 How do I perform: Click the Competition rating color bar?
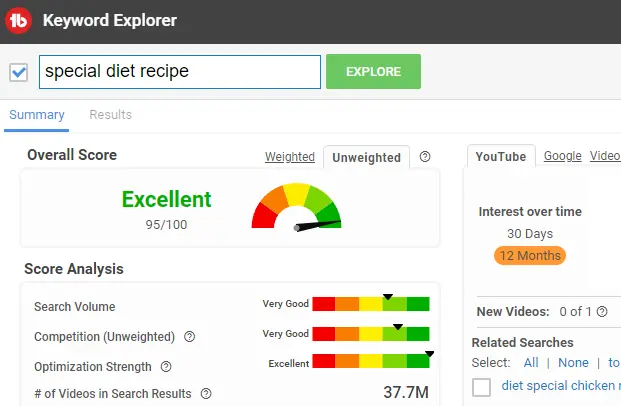pyautogui.click(x=371, y=334)
